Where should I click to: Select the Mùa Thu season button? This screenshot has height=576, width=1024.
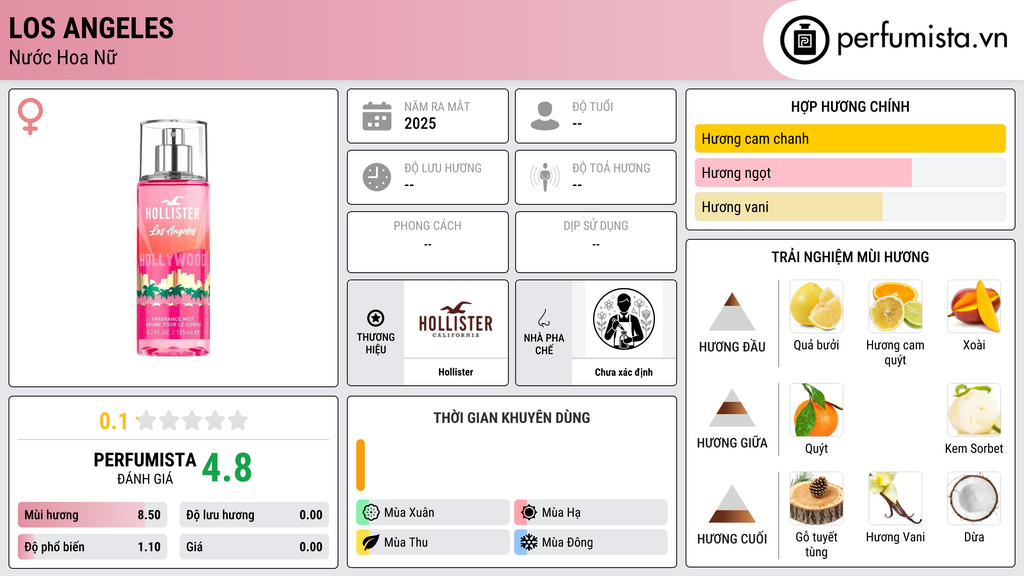click(433, 542)
